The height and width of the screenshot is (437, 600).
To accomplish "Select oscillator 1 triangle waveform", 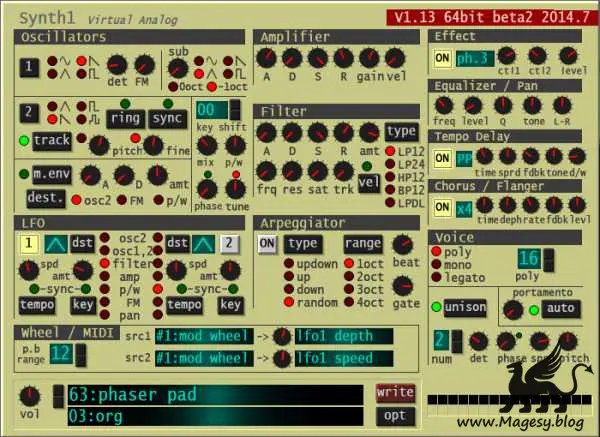I will tap(52, 74).
